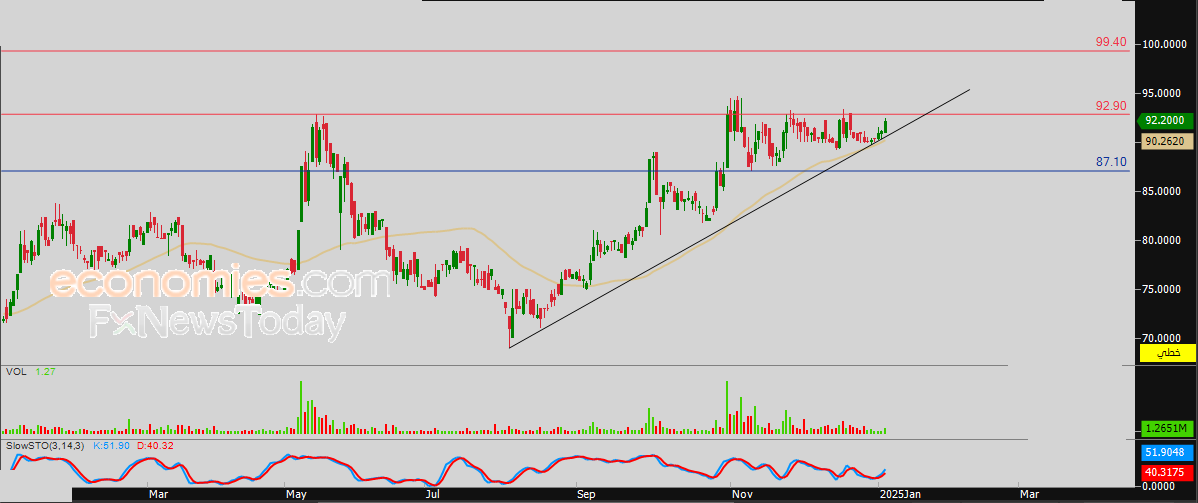Screen dimensions: 1198x503
Task: Click the blue 51.9048 stochastic K tag
Action: (x=1165, y=453)
